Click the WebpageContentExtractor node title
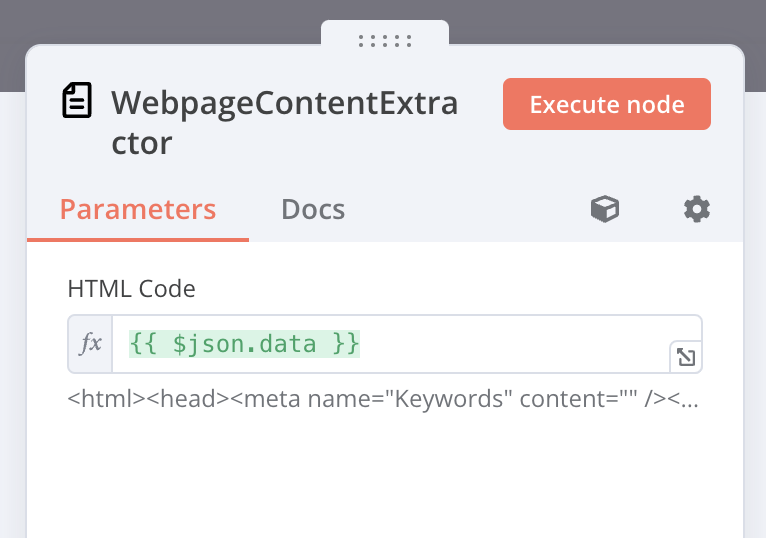766x538 pixels. [285, 123]
